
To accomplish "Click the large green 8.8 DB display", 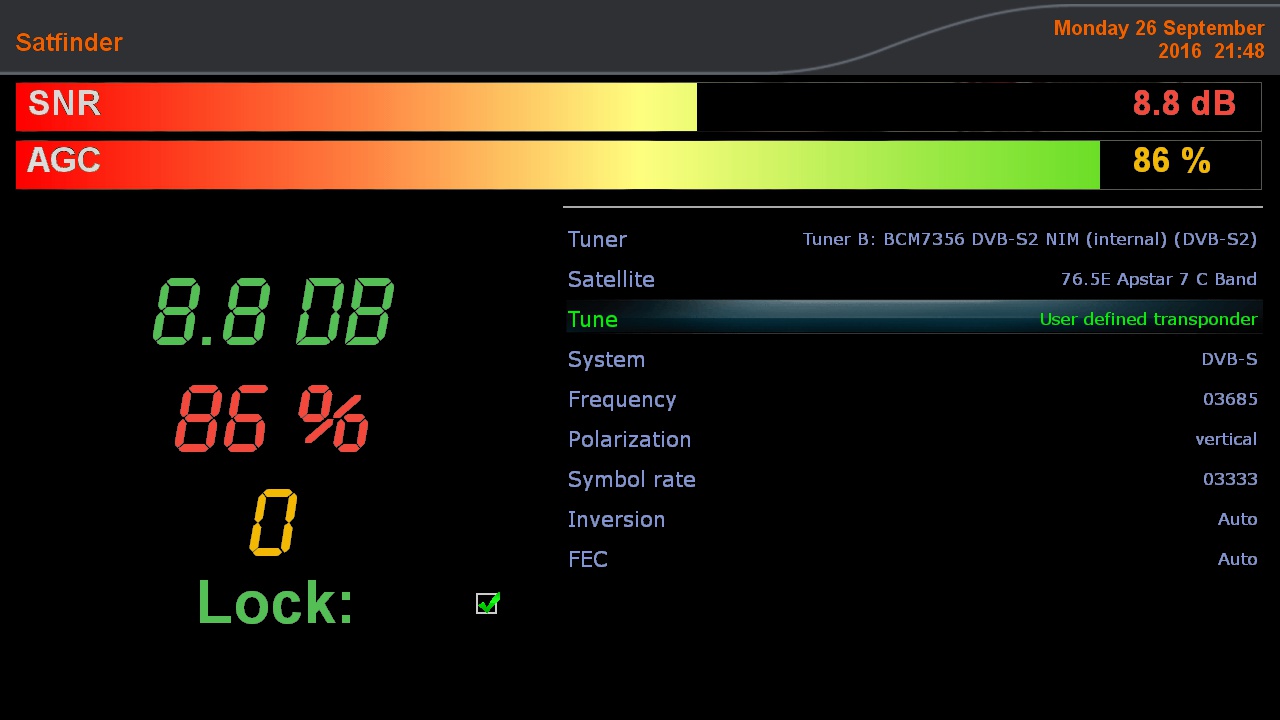I will pos(273,312).
